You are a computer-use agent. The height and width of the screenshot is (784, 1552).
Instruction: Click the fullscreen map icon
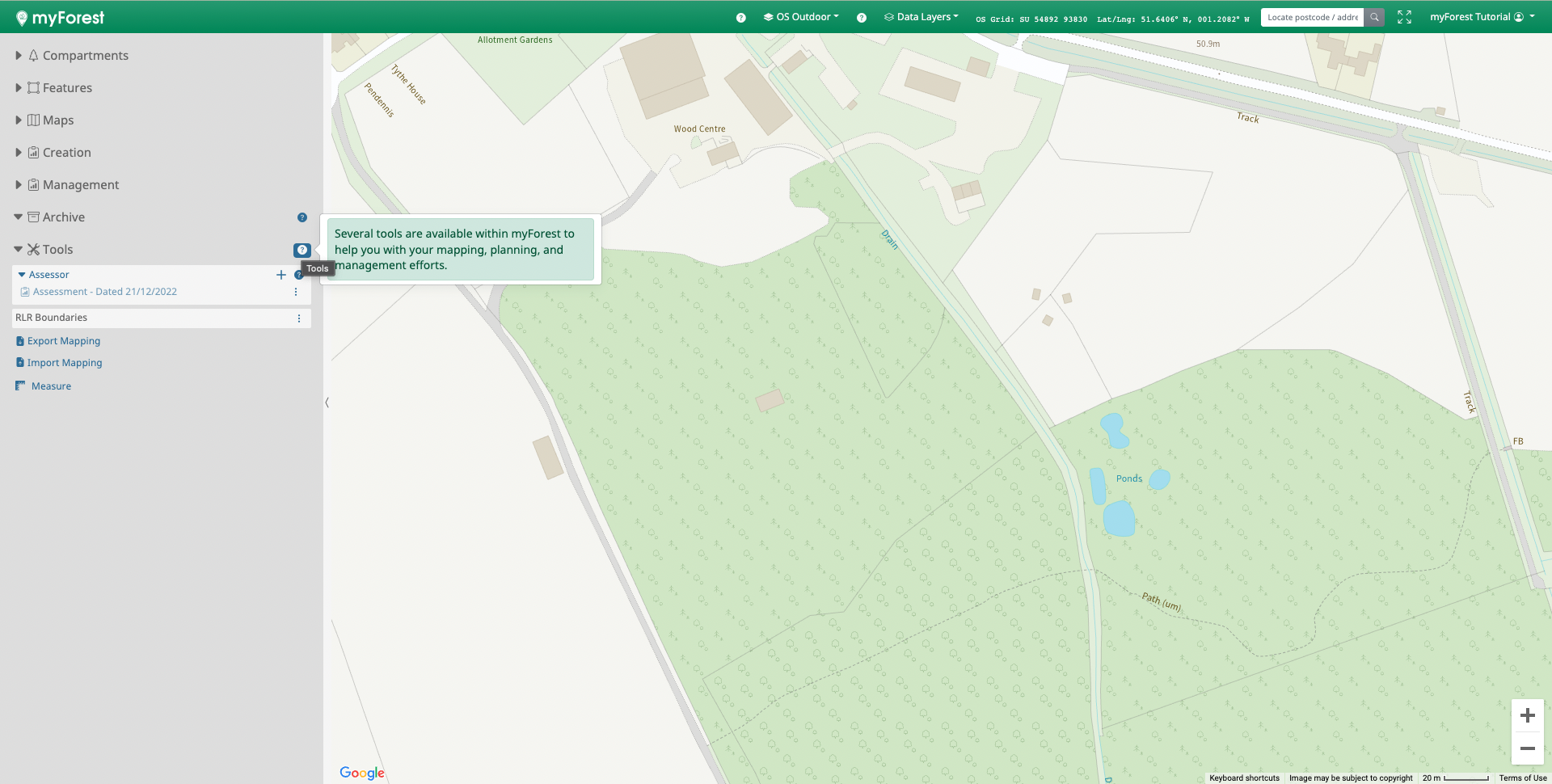pyautogui.click(x=1404, y=17)
